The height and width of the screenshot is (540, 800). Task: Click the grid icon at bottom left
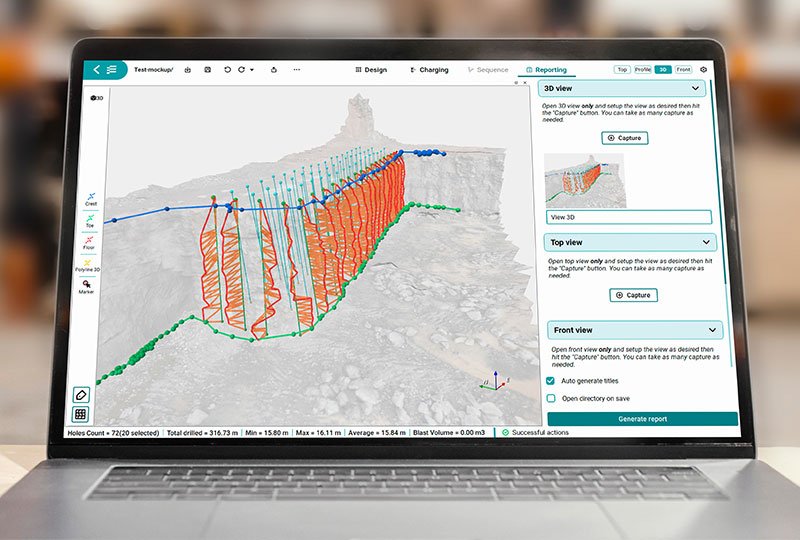81,414
